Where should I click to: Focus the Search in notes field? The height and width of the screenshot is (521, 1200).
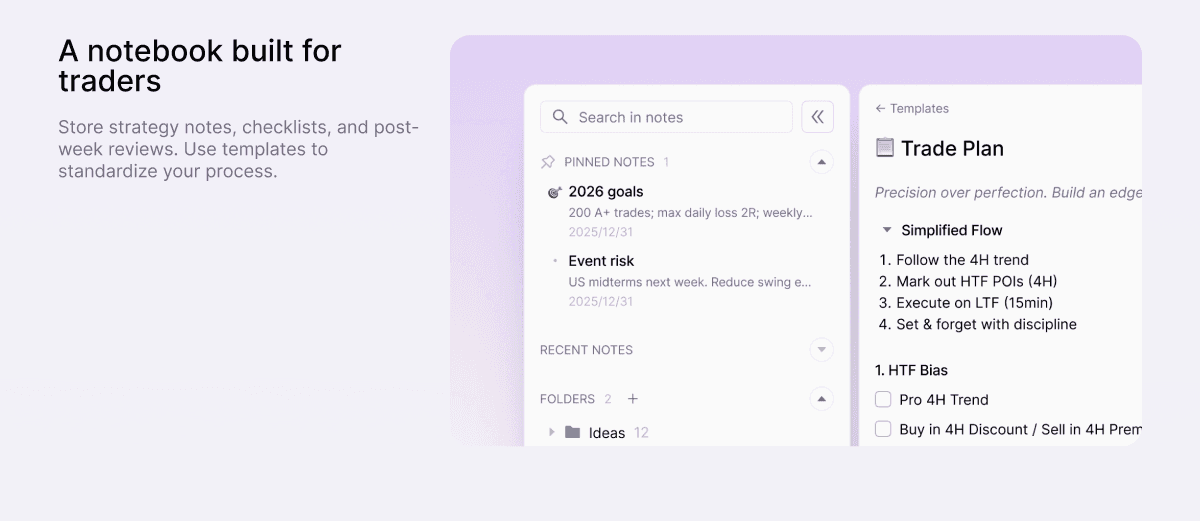[x=666, y=117]
